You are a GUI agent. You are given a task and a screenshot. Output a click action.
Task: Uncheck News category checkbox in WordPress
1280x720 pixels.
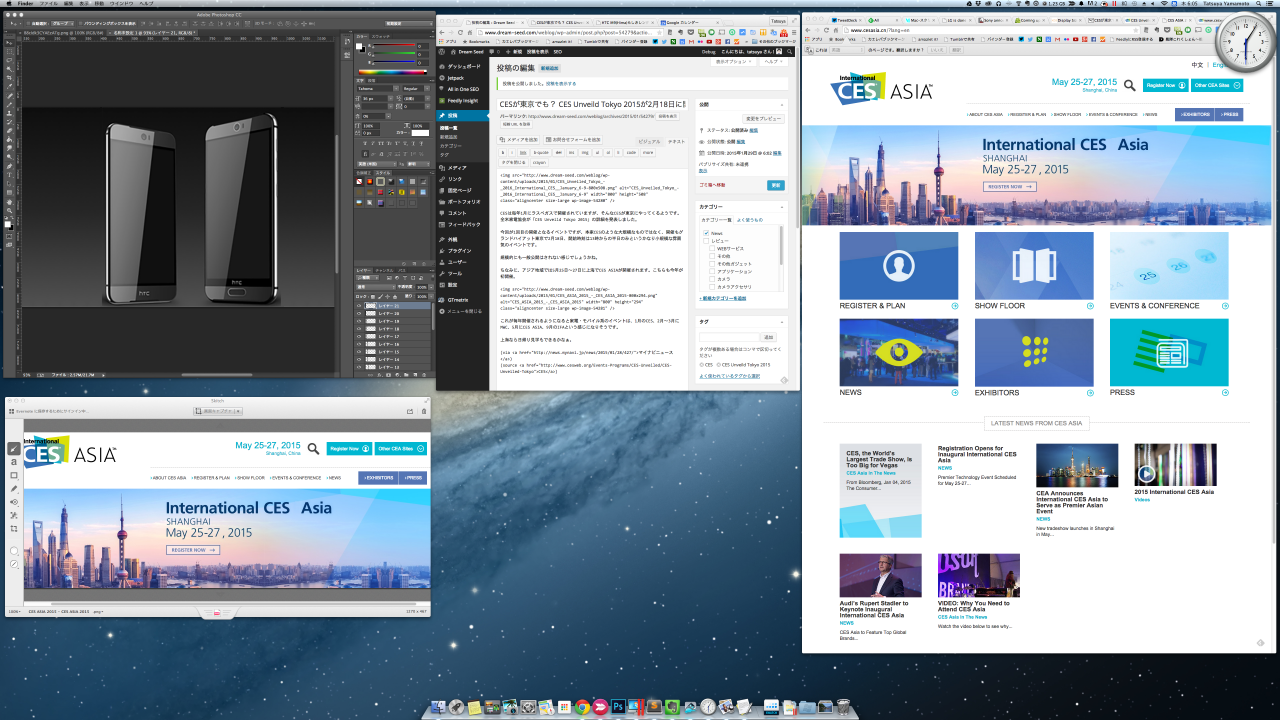pyautogui.click(x=706, y=233)
